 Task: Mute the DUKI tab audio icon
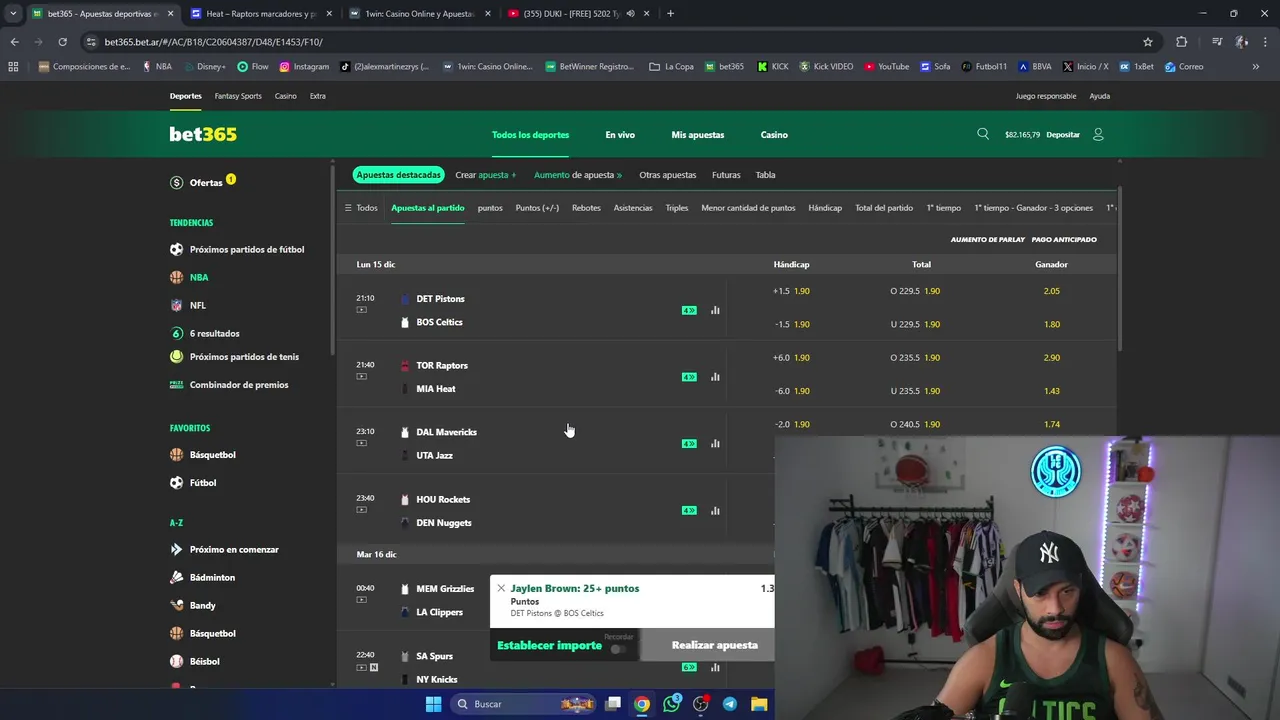pos(630,14)
